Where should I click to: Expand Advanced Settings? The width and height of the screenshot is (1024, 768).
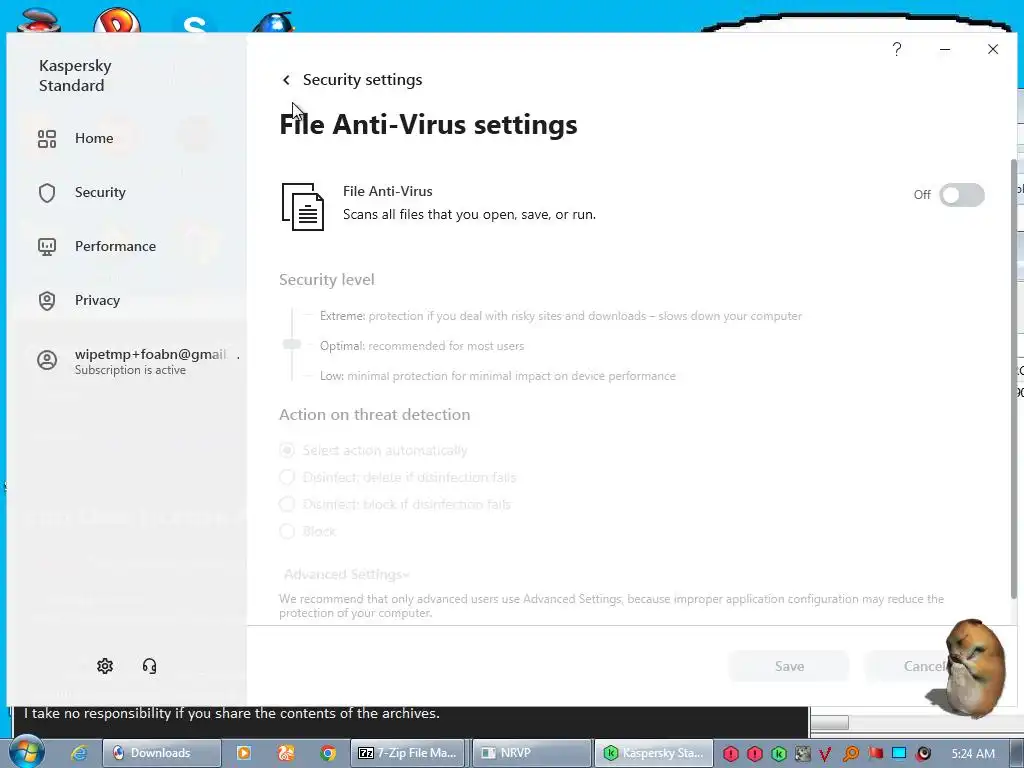(347, 575)
